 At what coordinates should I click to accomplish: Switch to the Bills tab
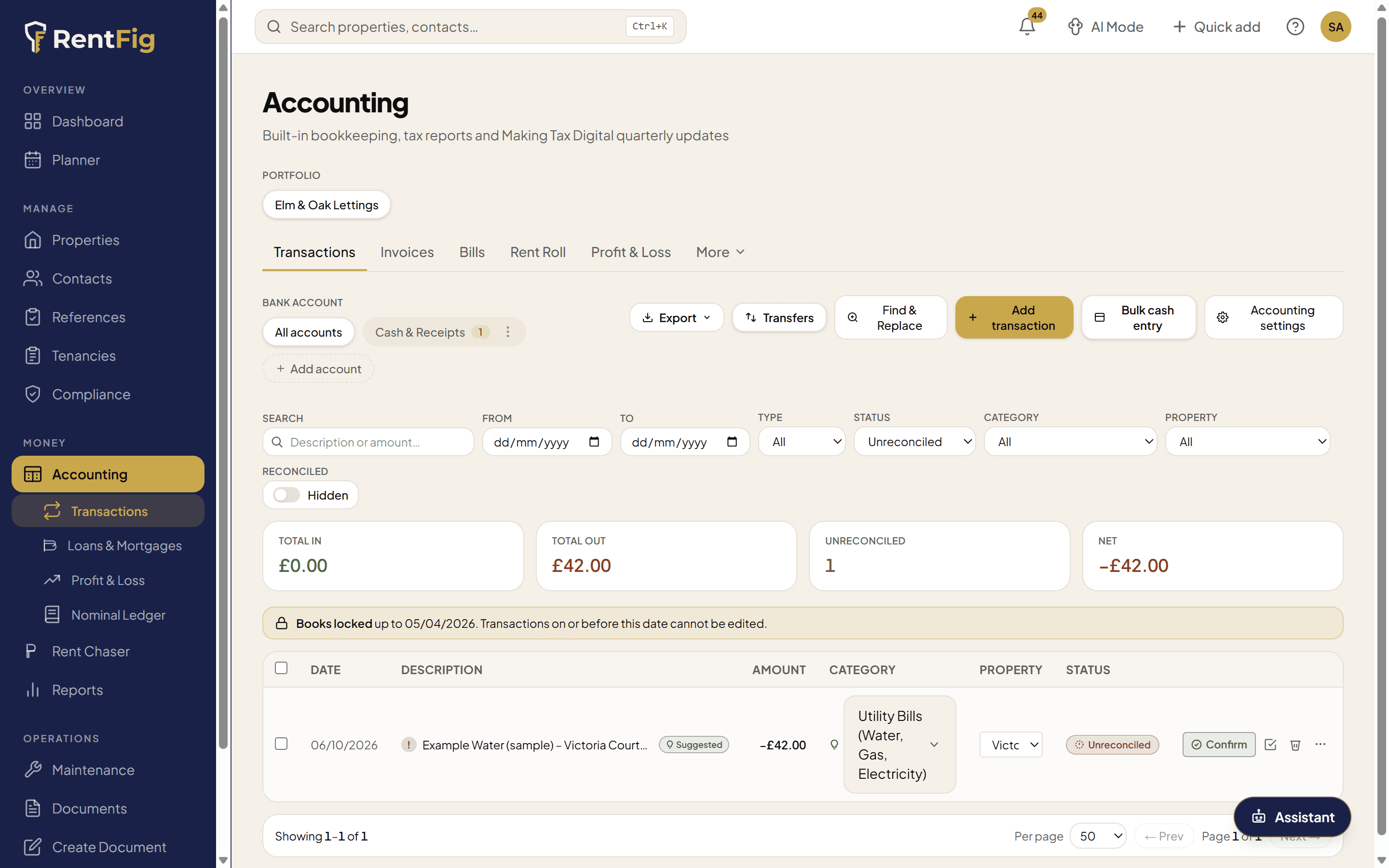pos(472,252)
